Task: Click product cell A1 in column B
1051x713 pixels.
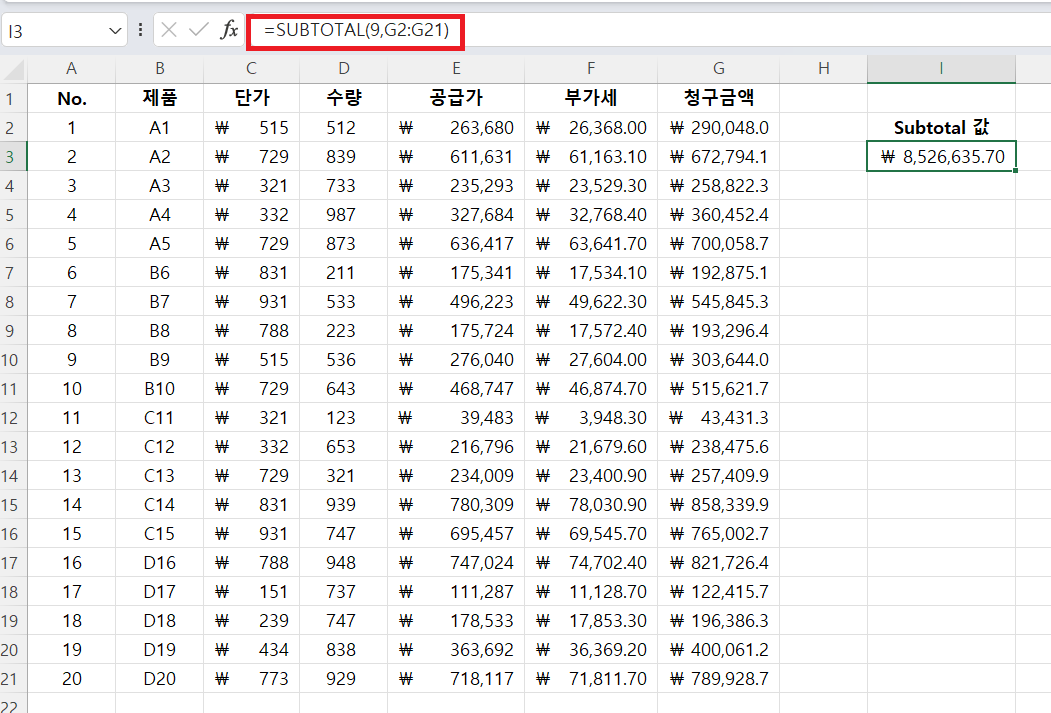Action: click(x=160, y=127)
